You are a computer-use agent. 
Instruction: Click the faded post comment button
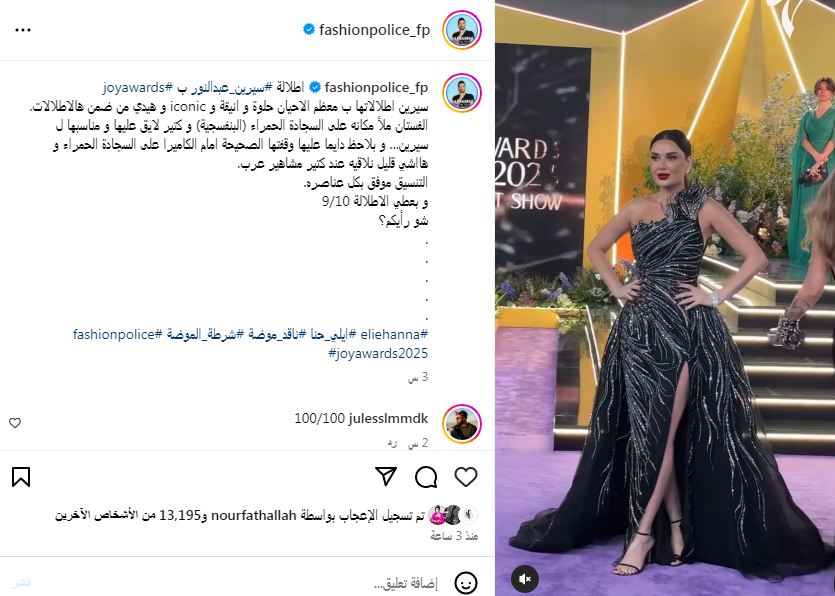[x=21, y=583]
